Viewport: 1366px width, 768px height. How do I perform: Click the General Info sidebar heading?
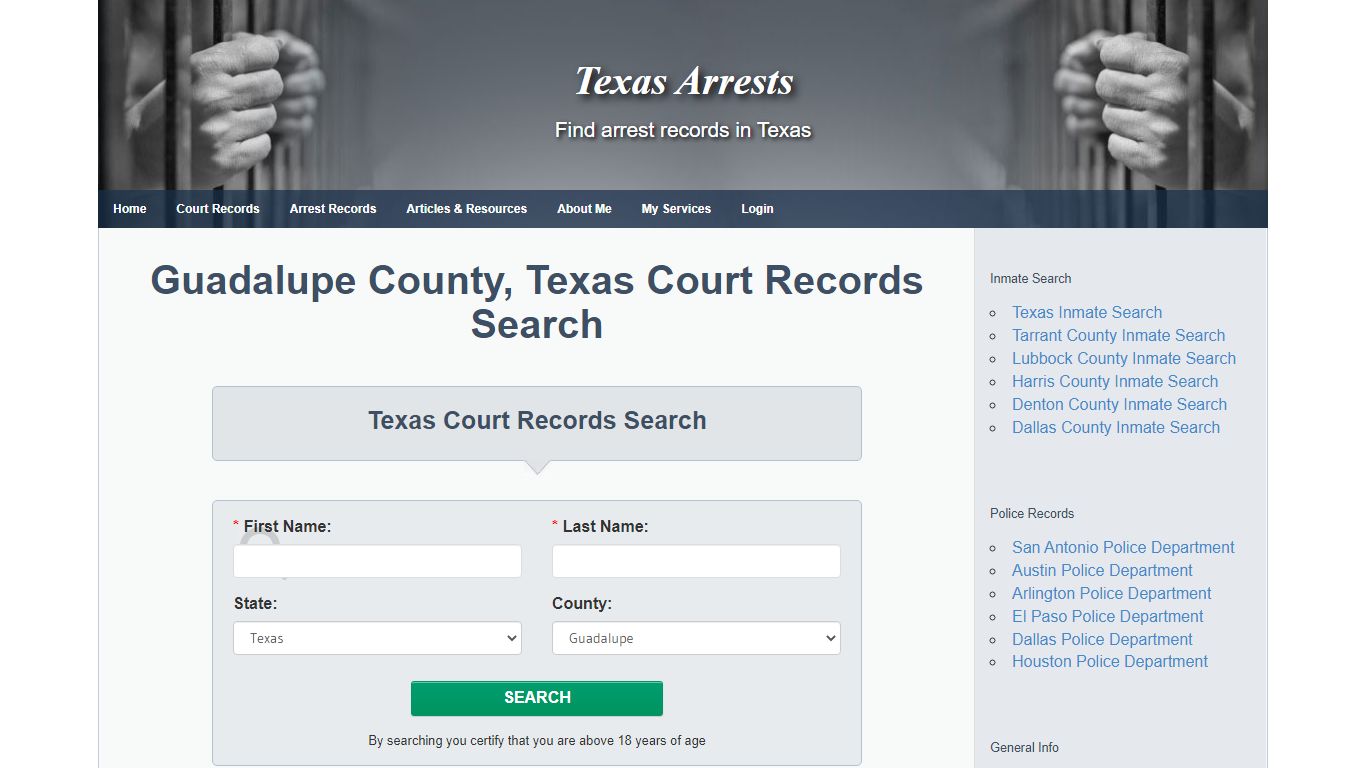[x=1024, y=747]
